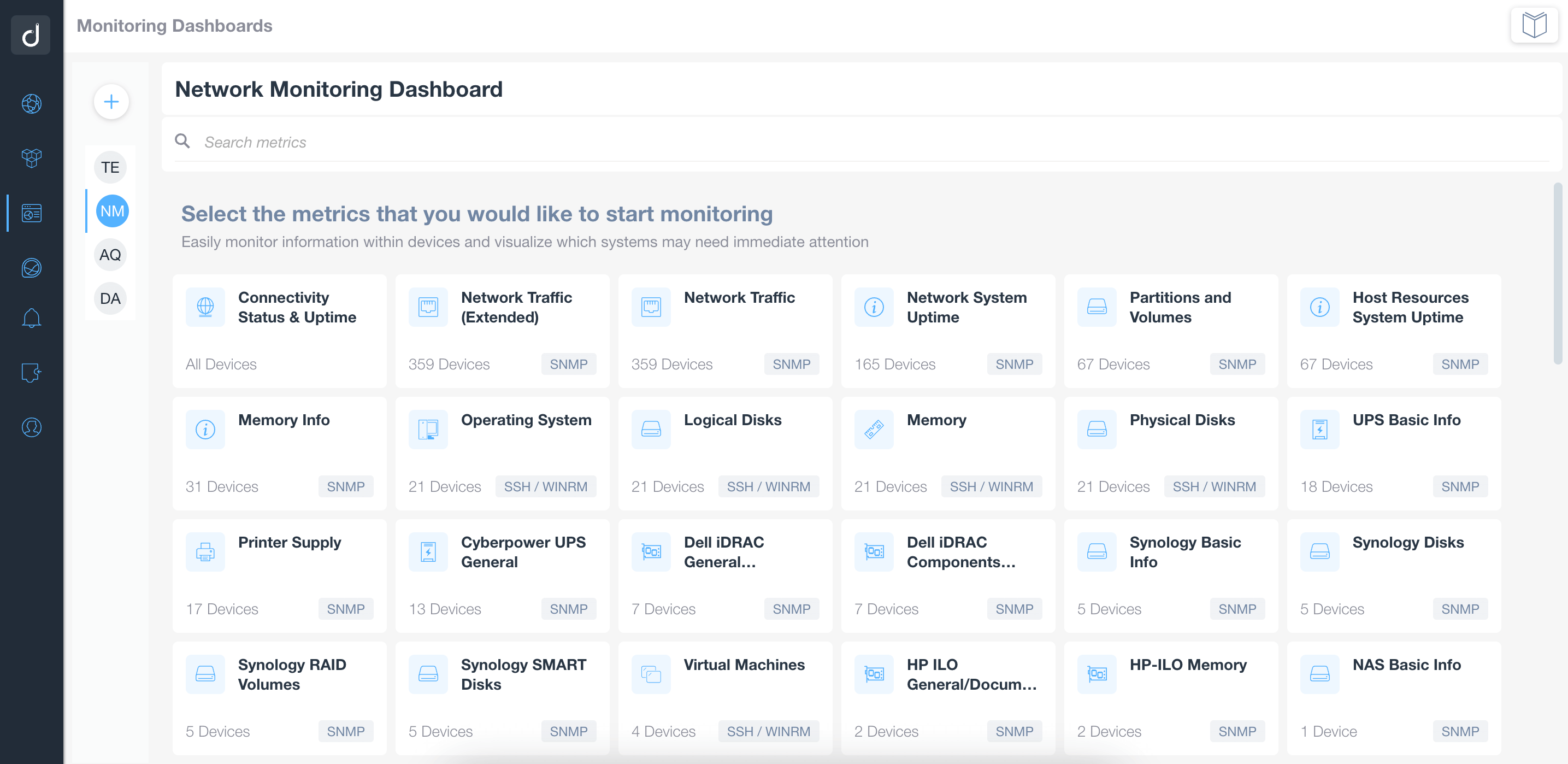Click the Virtual Machines icon

click(x=650, y=673)
